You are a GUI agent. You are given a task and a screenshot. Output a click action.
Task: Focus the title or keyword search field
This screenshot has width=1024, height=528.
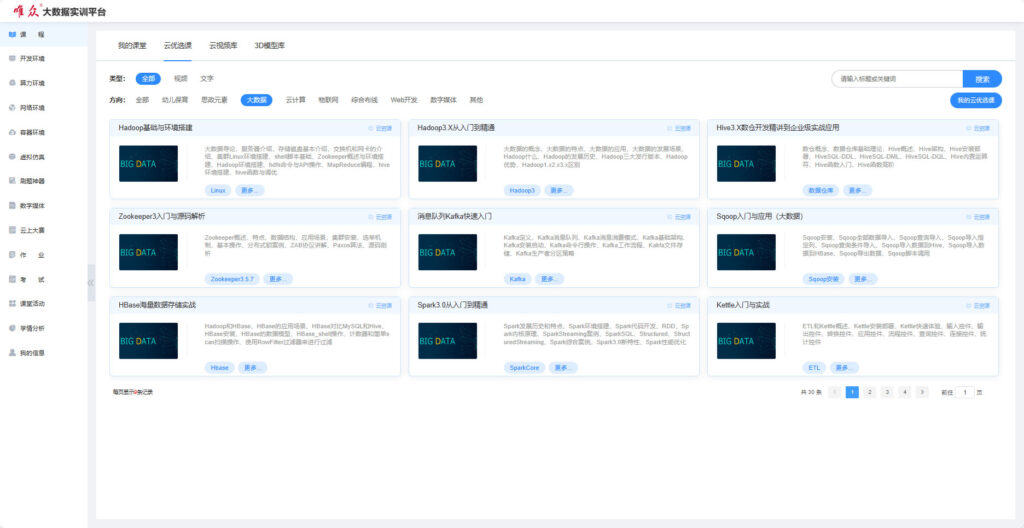tap(897, 79)
